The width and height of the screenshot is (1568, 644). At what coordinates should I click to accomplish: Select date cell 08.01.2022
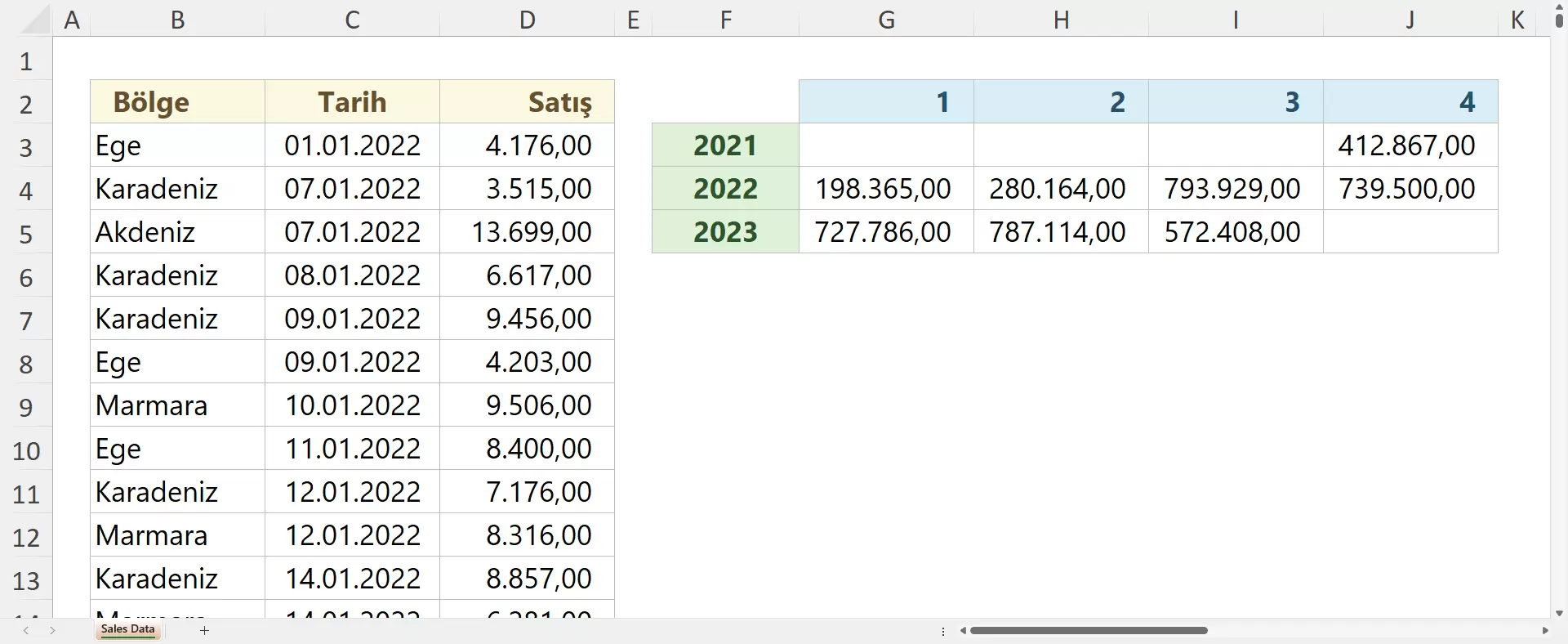[352, 275]
